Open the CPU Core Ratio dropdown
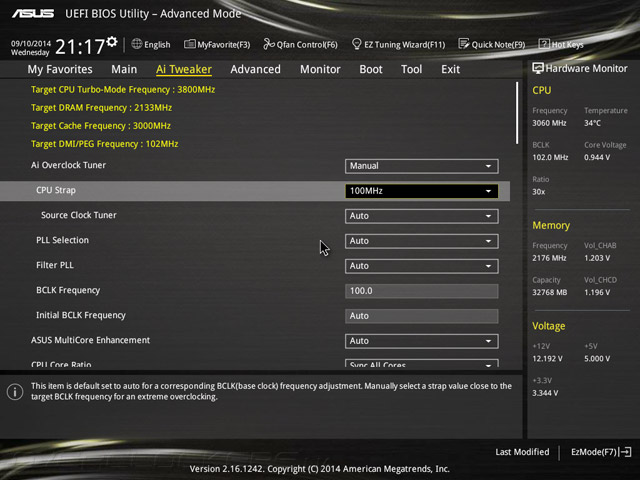This screenshot has width=640, height=480. 422,363
